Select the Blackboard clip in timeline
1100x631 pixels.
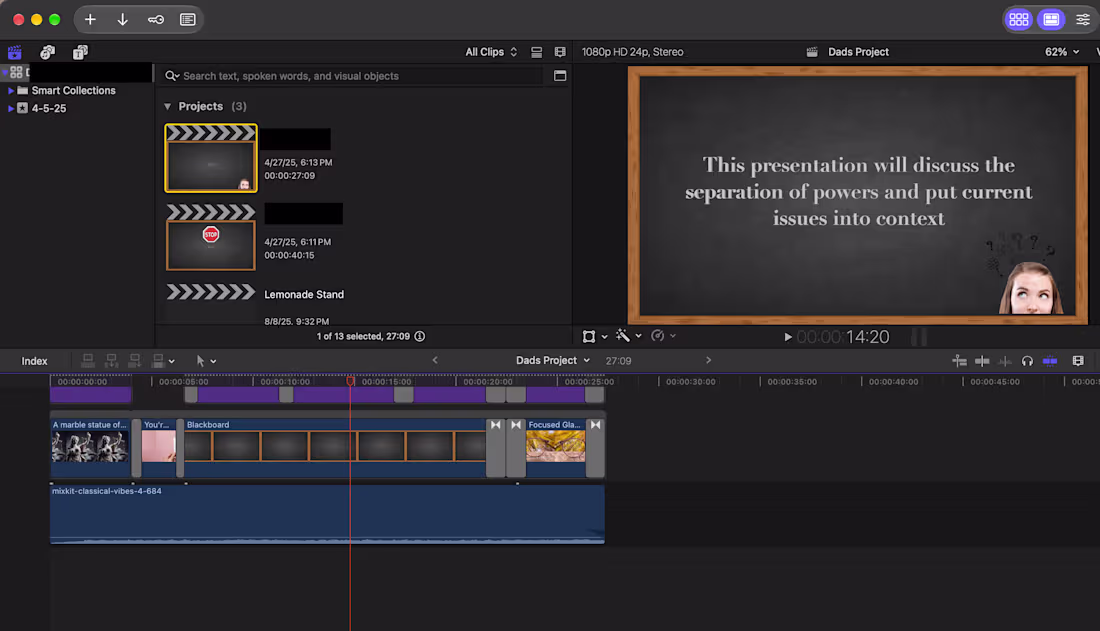pyautogui.click(x=335, y=448)
